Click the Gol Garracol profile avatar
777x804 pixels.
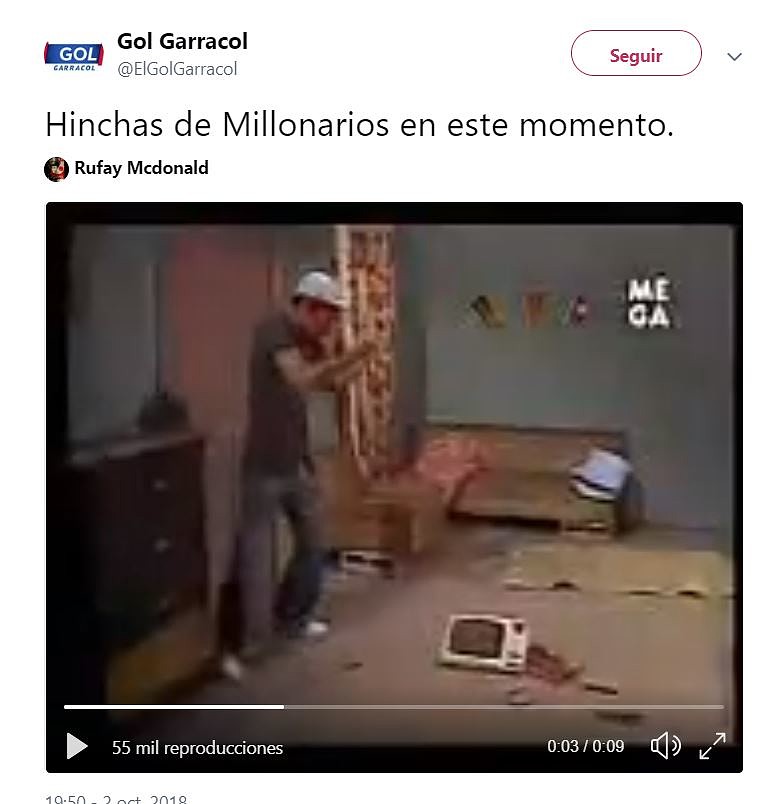click(74, 56)
